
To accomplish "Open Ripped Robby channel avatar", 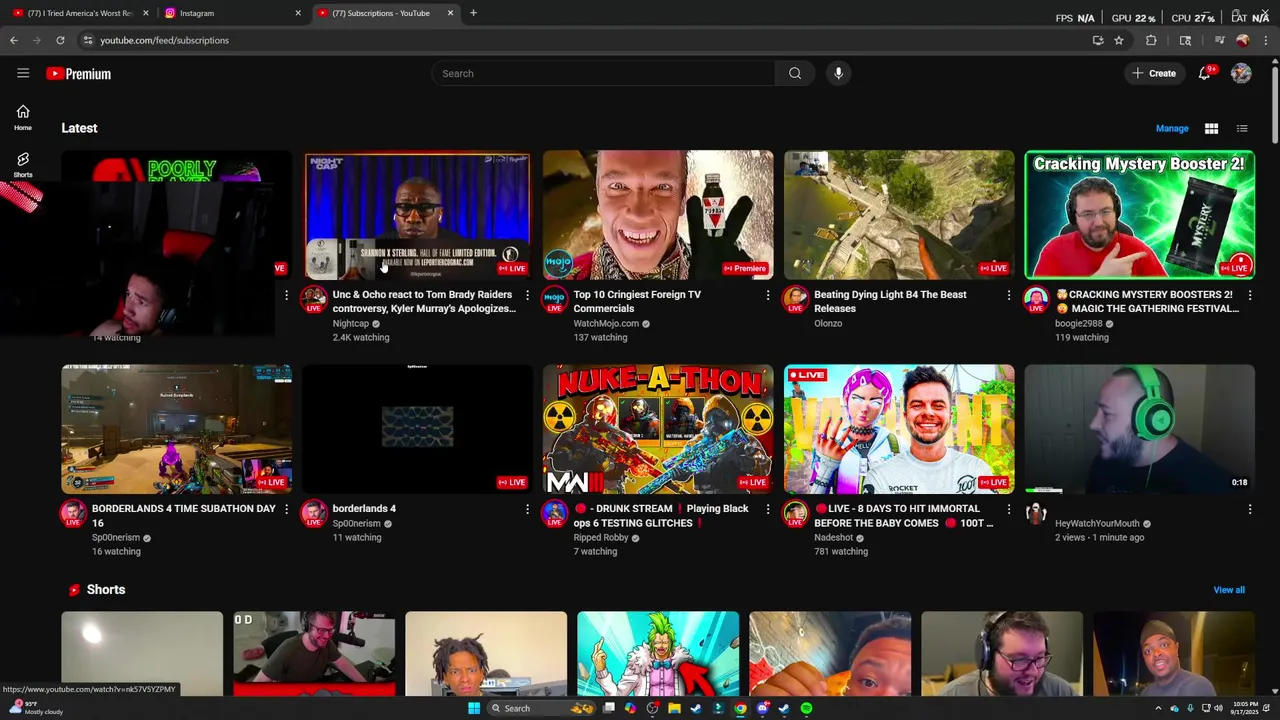I will click(555, 512).
